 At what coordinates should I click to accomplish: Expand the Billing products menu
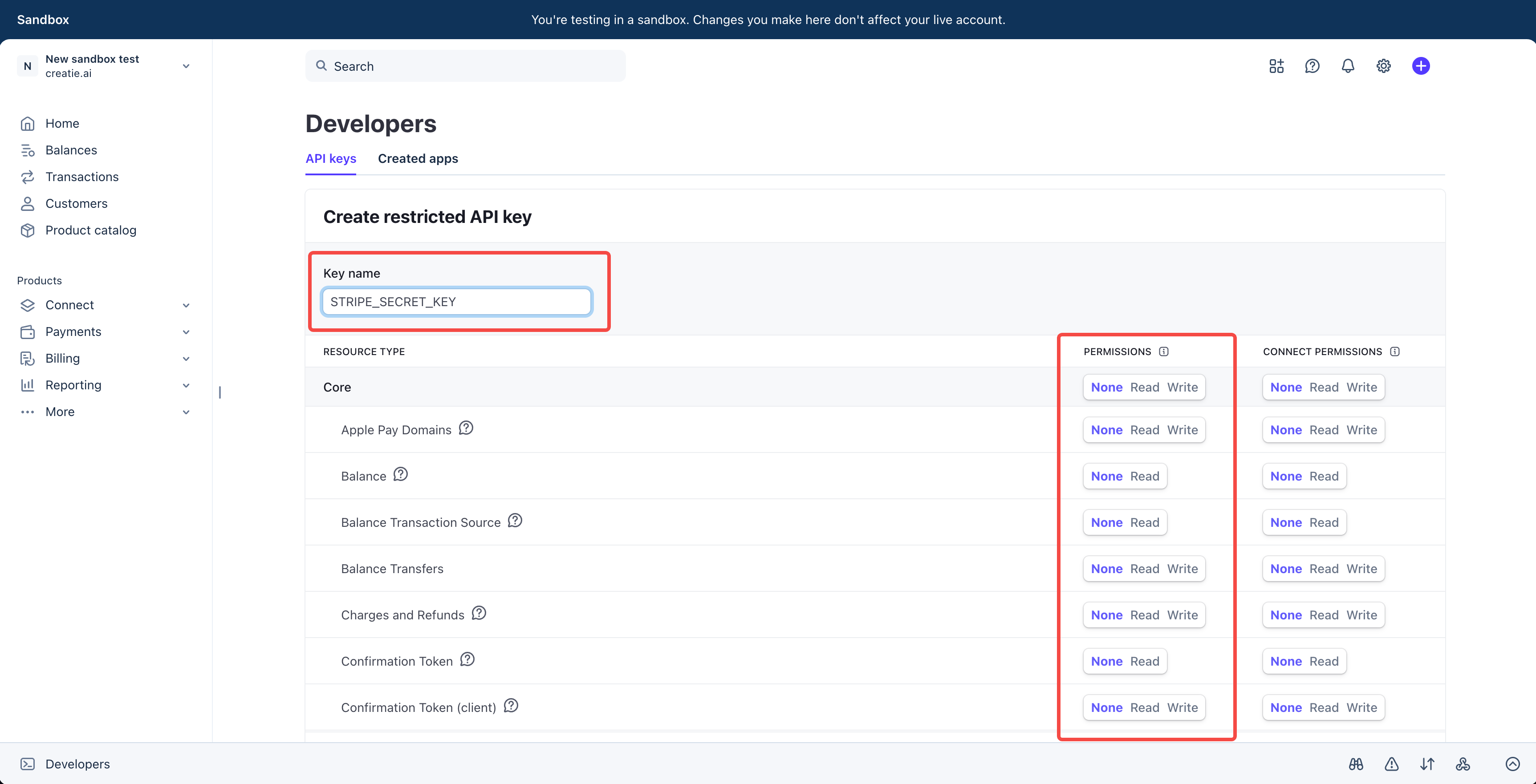click(x=105, y=359)
